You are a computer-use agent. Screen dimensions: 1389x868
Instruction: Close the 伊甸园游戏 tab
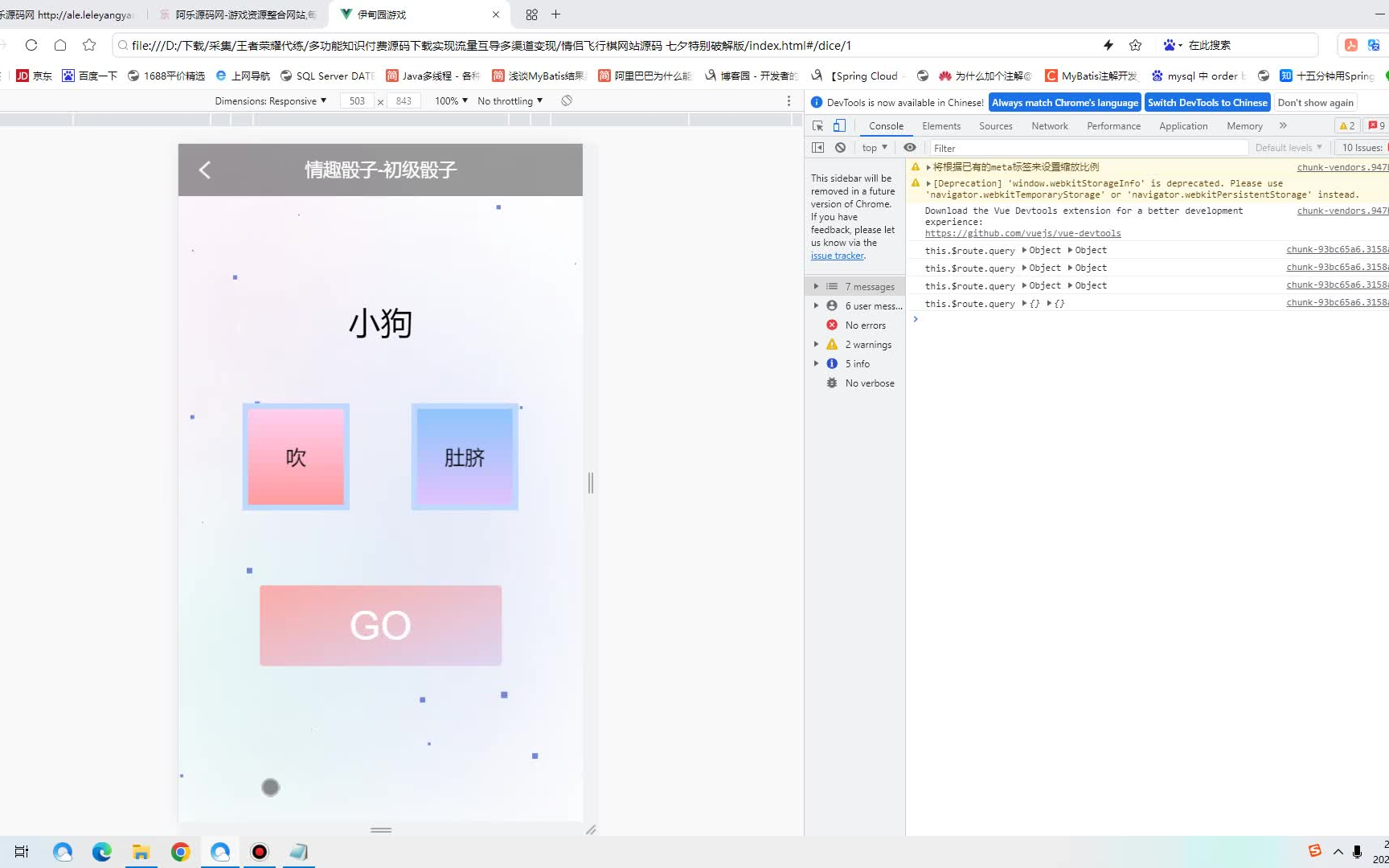tap(496, 14)
